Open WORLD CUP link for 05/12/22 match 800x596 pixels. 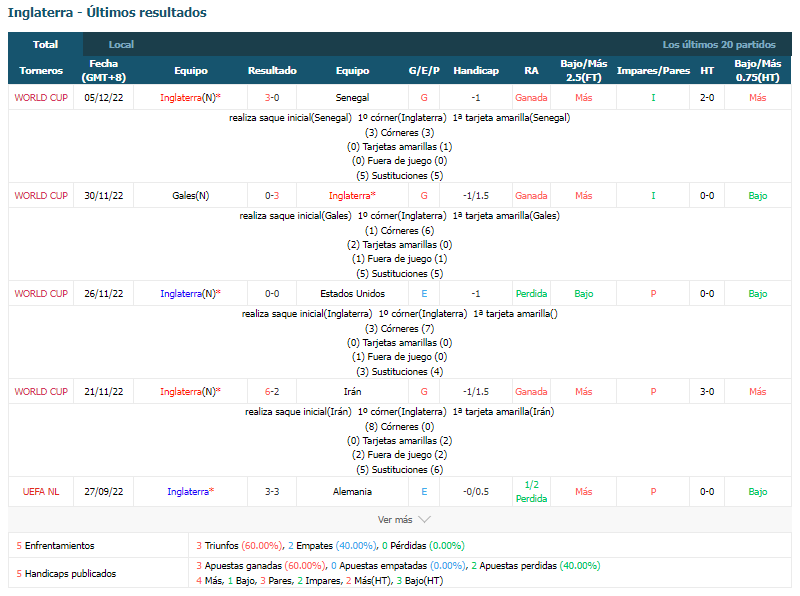click(41, 97)
